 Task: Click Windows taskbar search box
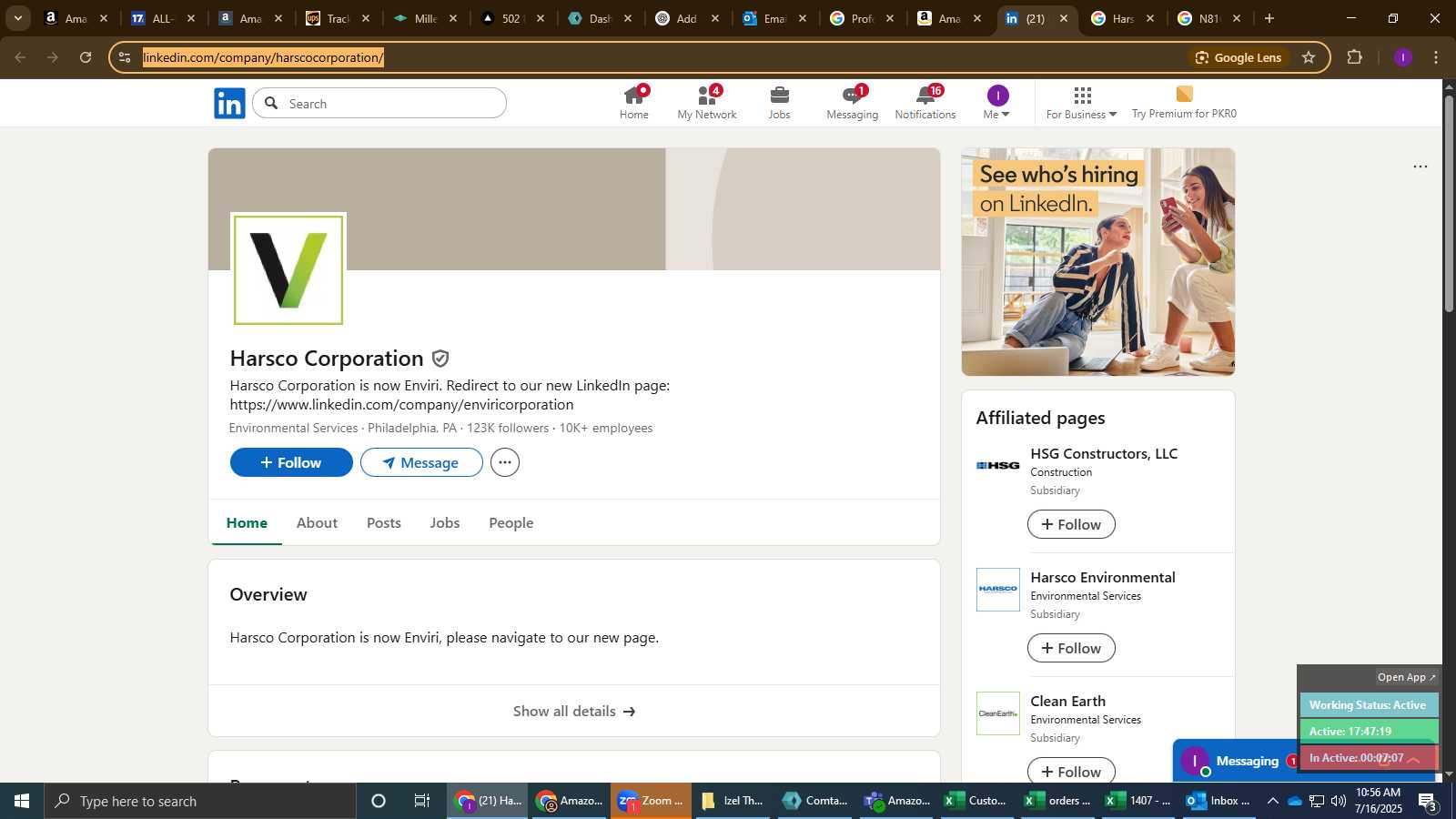coord(200,801)
